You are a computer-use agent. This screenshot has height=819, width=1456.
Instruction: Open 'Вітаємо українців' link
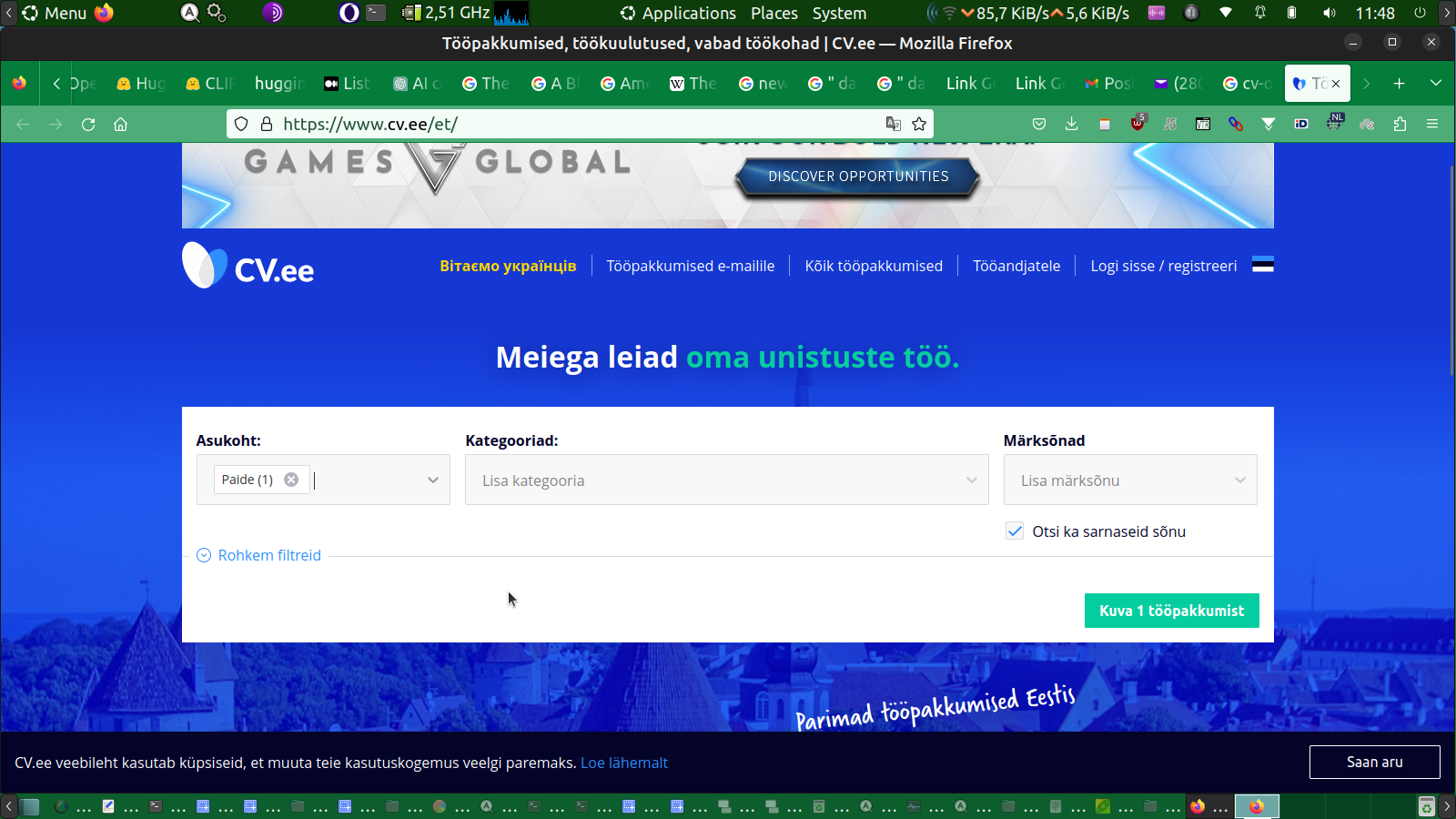click(508, 266)
